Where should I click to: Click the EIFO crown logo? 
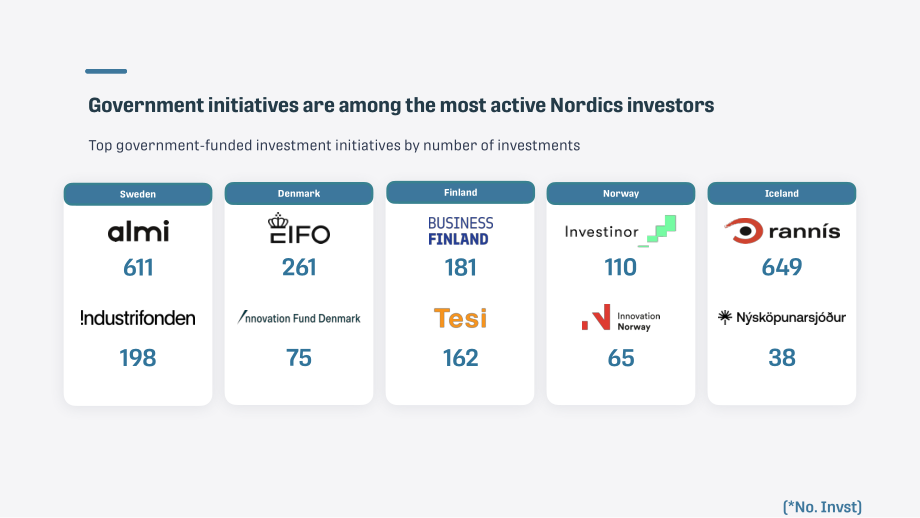299,229
